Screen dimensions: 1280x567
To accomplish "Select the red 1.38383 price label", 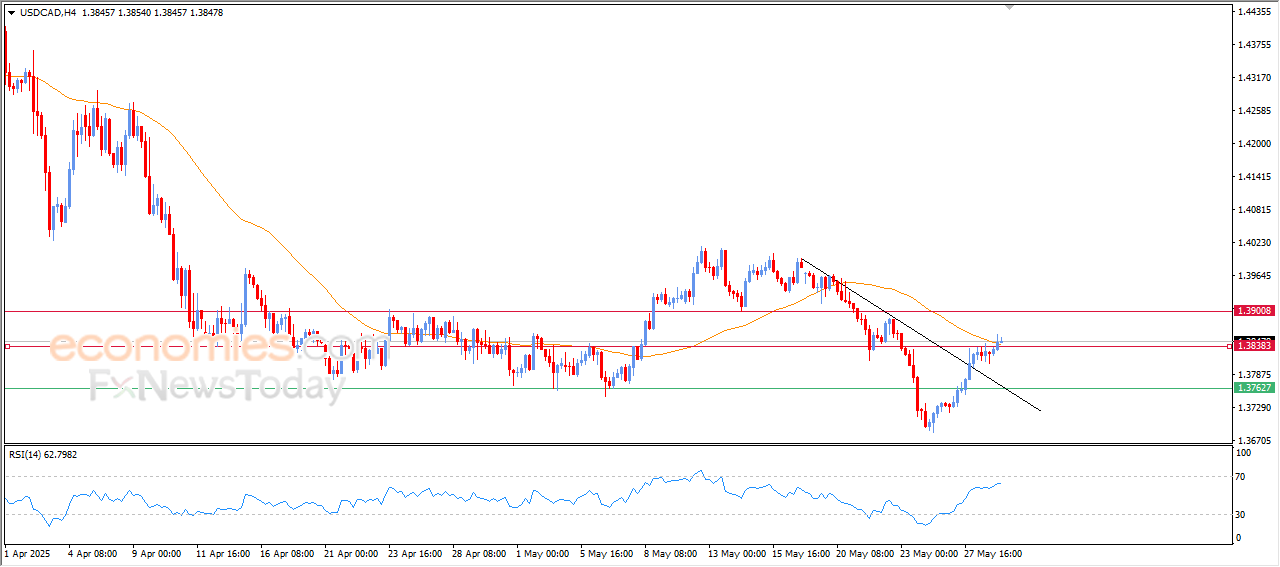I will coord(1253,345).
